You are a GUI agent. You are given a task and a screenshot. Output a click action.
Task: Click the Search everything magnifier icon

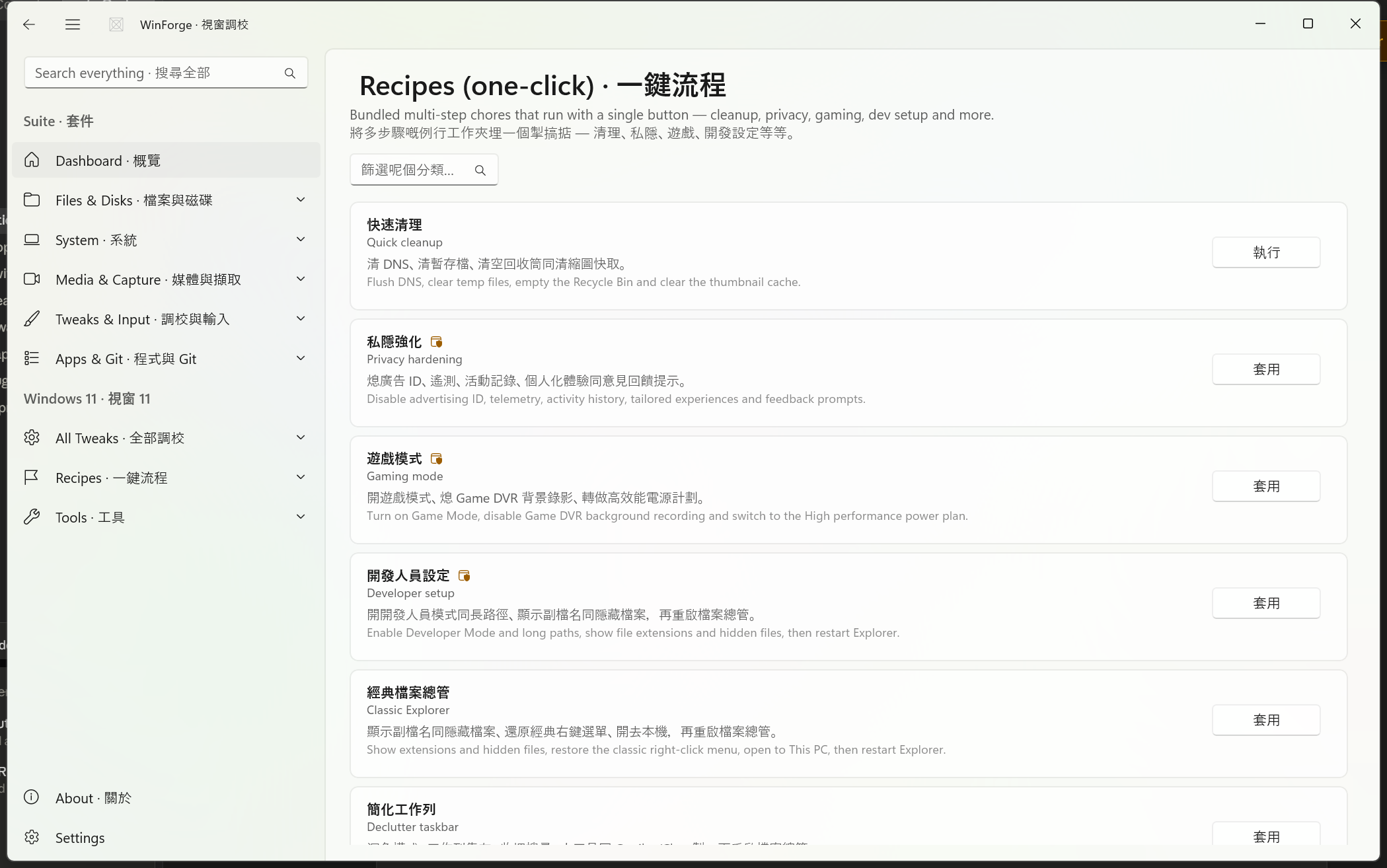point(290,73)
